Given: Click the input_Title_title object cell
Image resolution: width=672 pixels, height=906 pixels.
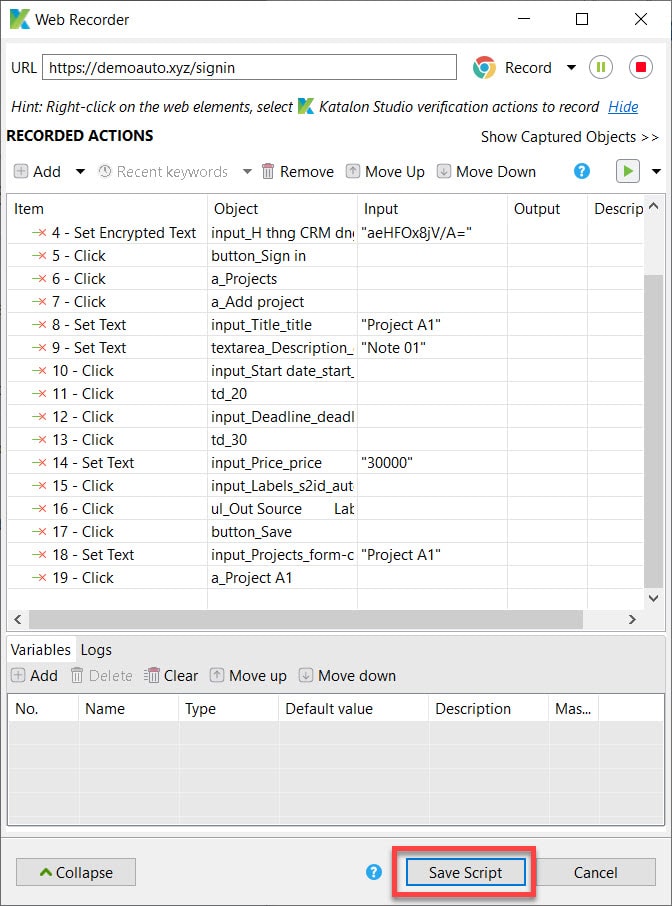Looking at the screenshot, I should tap(282, 325).
